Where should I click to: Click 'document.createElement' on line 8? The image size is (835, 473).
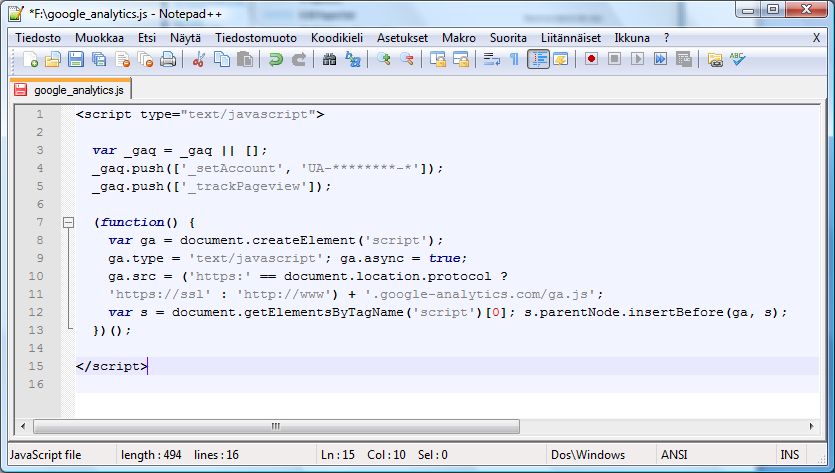click(267, 240)
